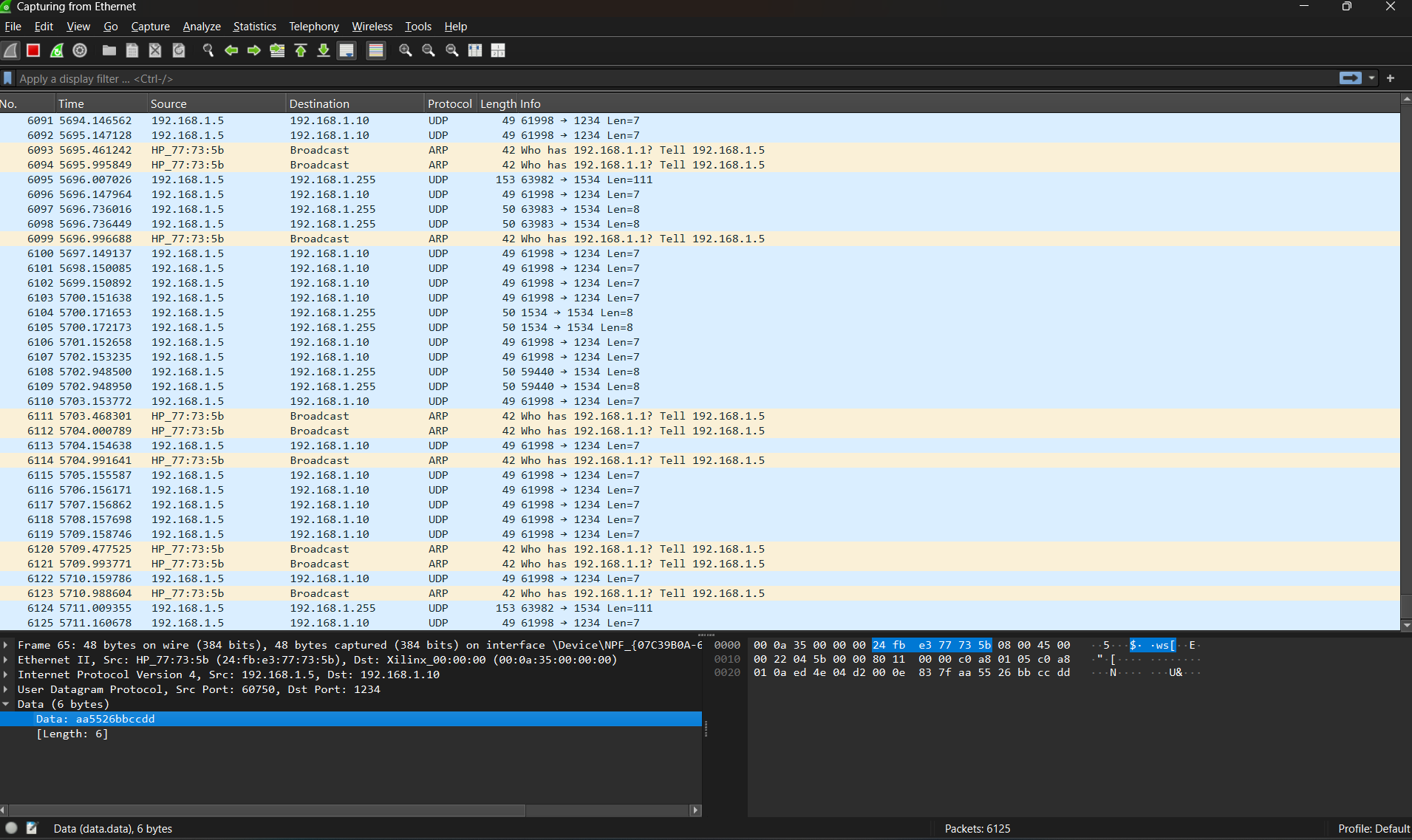Image resolution: width=1412 pixels, height=840 pixels.
Task: Sort packets by the No. column
Action: [x=27, y=103]
